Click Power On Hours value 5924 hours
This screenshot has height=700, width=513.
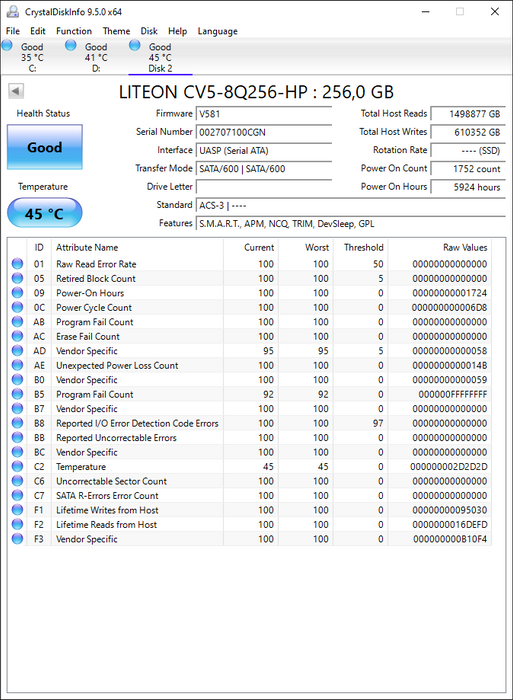coord(468,187)
